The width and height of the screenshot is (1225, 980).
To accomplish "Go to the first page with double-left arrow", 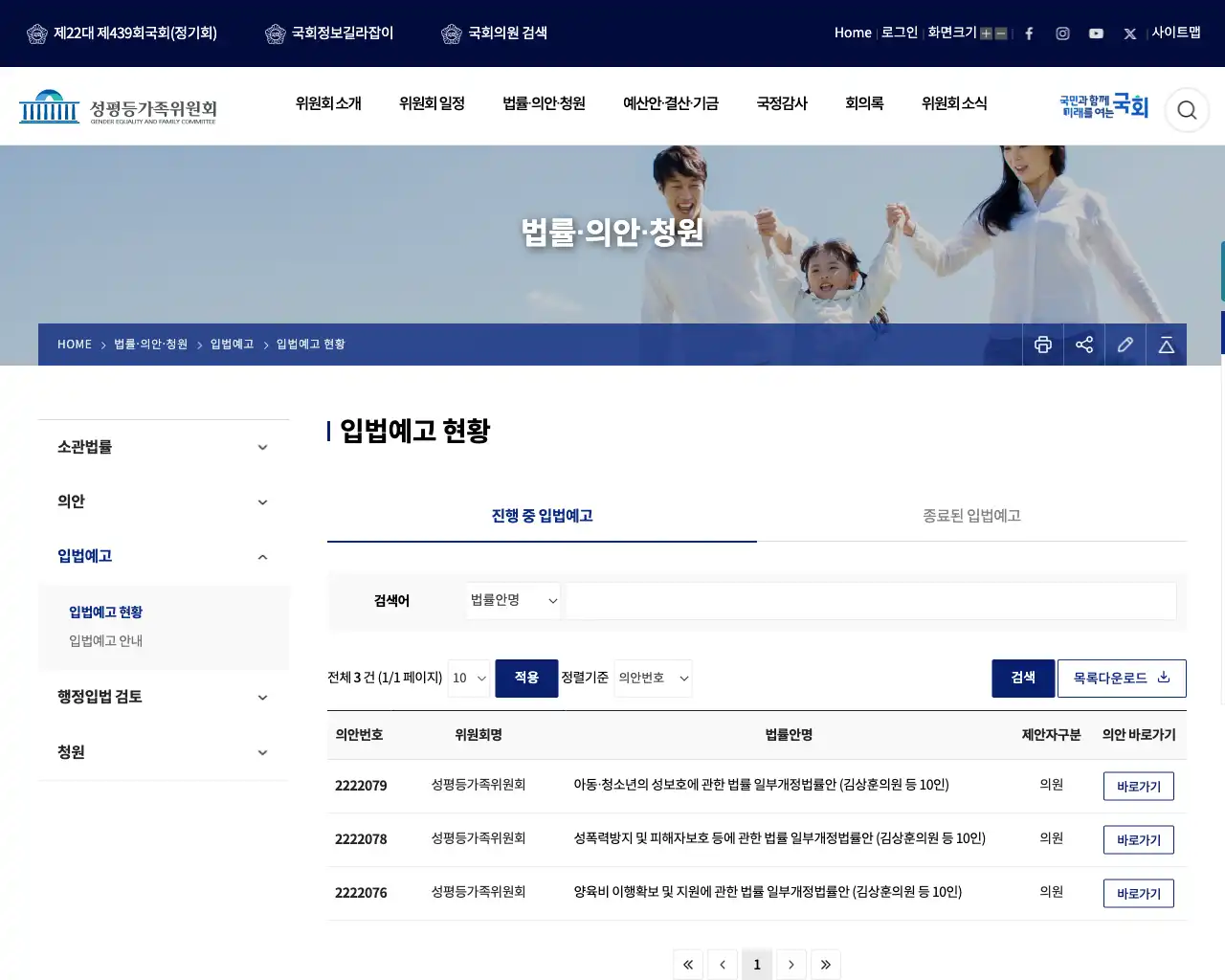I will (688, 965).
